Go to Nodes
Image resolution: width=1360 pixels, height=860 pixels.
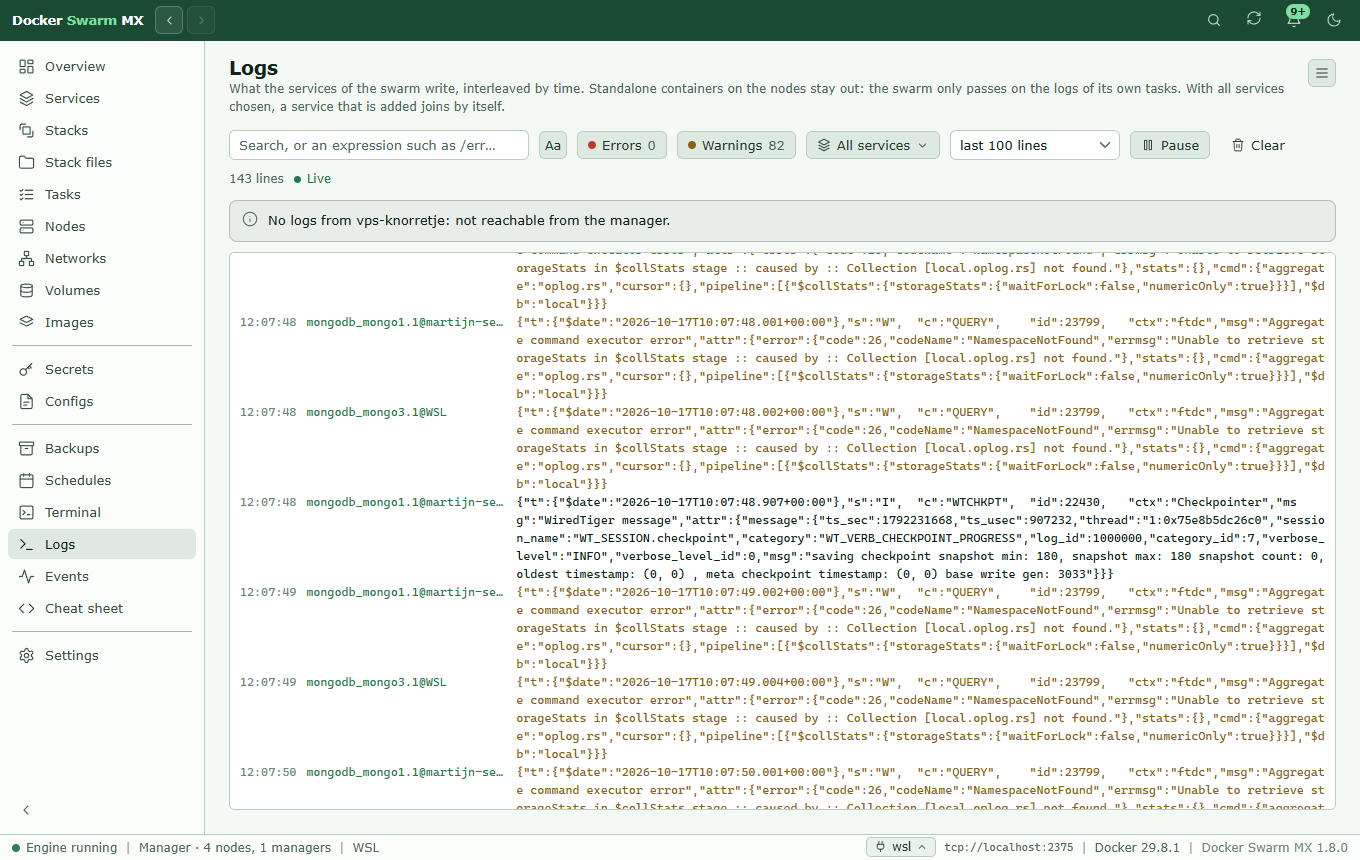[103, 226]
